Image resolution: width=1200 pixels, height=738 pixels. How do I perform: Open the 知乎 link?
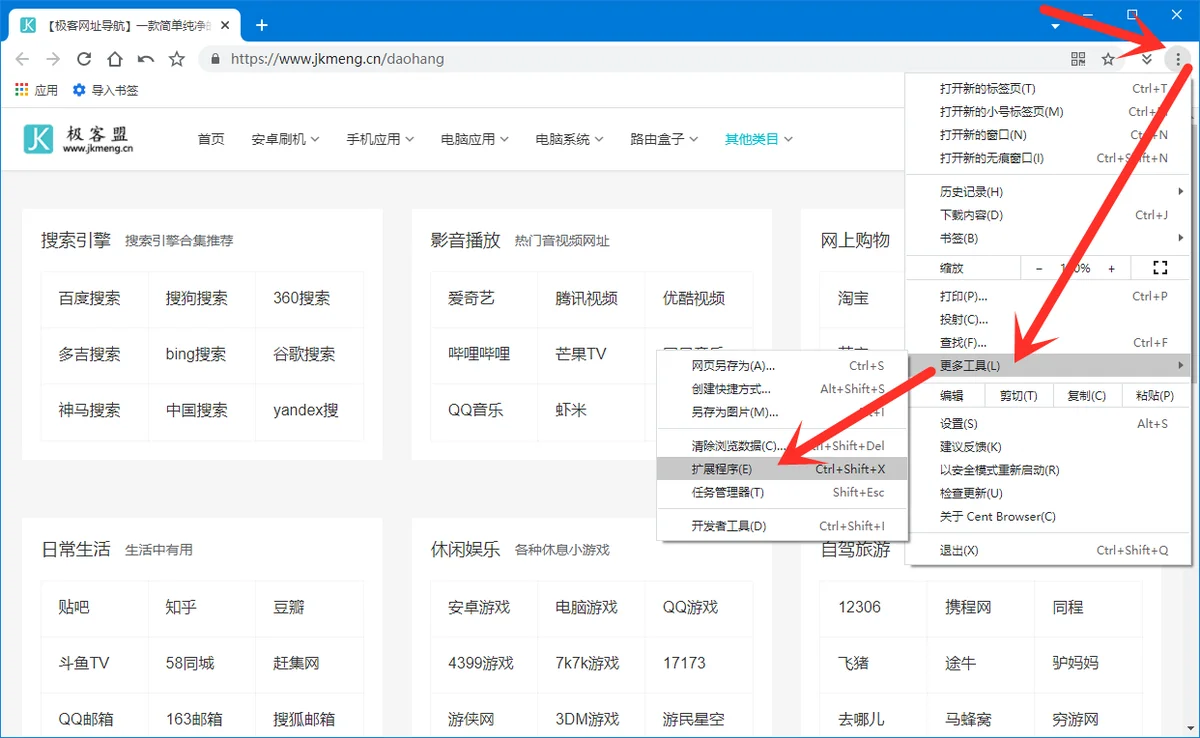(181, 607)
